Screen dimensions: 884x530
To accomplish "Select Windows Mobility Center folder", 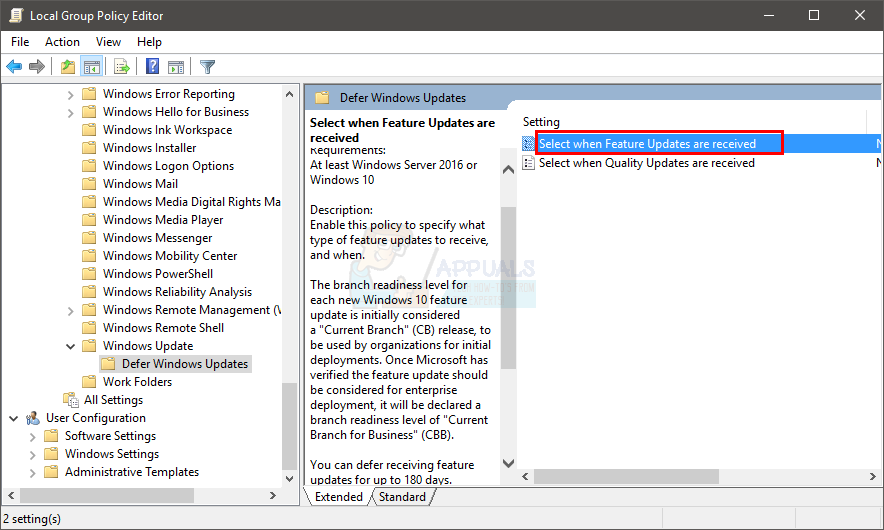I will point(170,256).
